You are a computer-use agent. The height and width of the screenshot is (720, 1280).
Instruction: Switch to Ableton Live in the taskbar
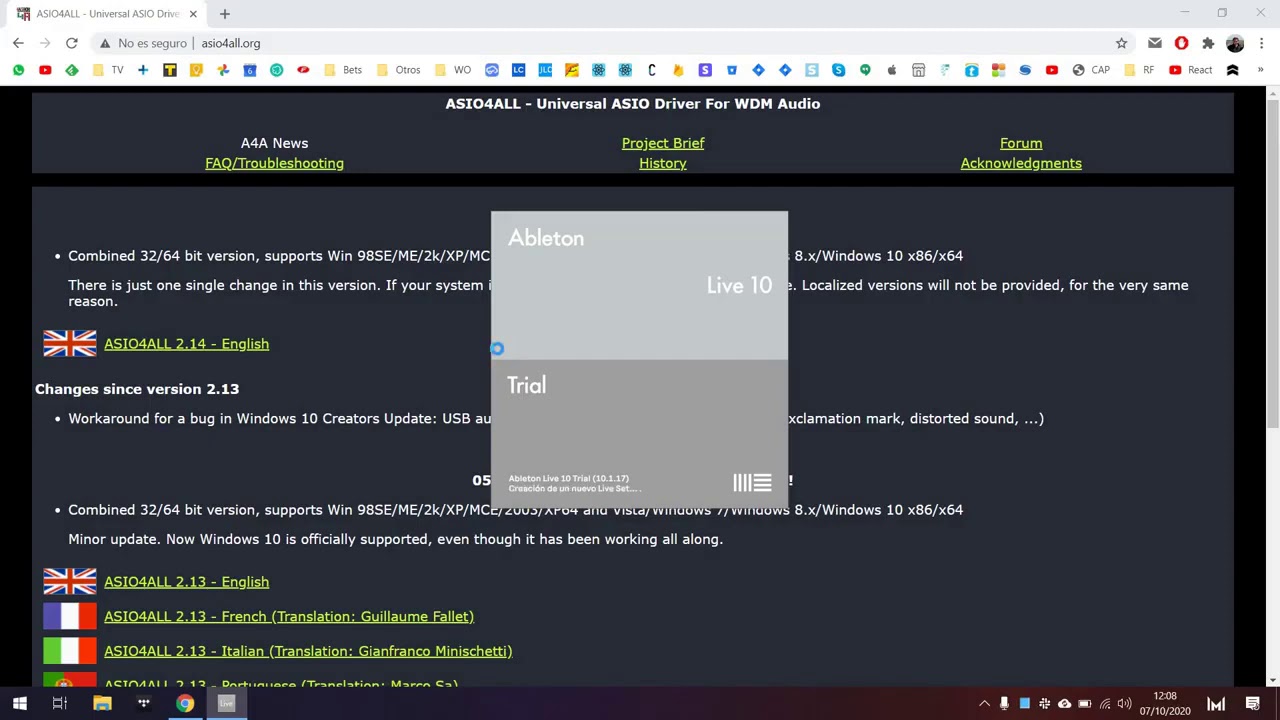(227, 704)
